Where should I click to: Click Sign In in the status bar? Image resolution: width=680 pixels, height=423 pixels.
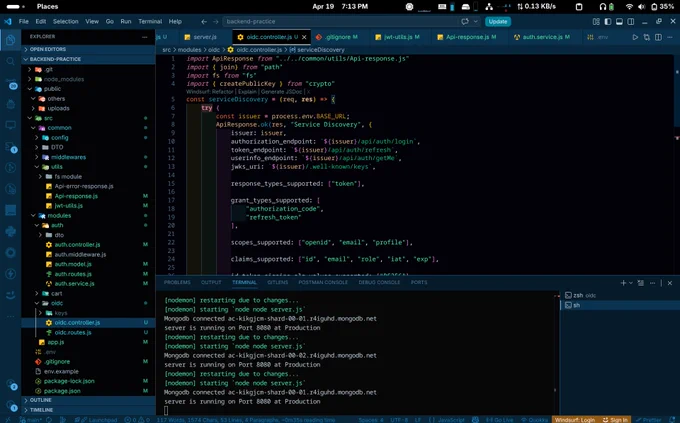(615, 420)
